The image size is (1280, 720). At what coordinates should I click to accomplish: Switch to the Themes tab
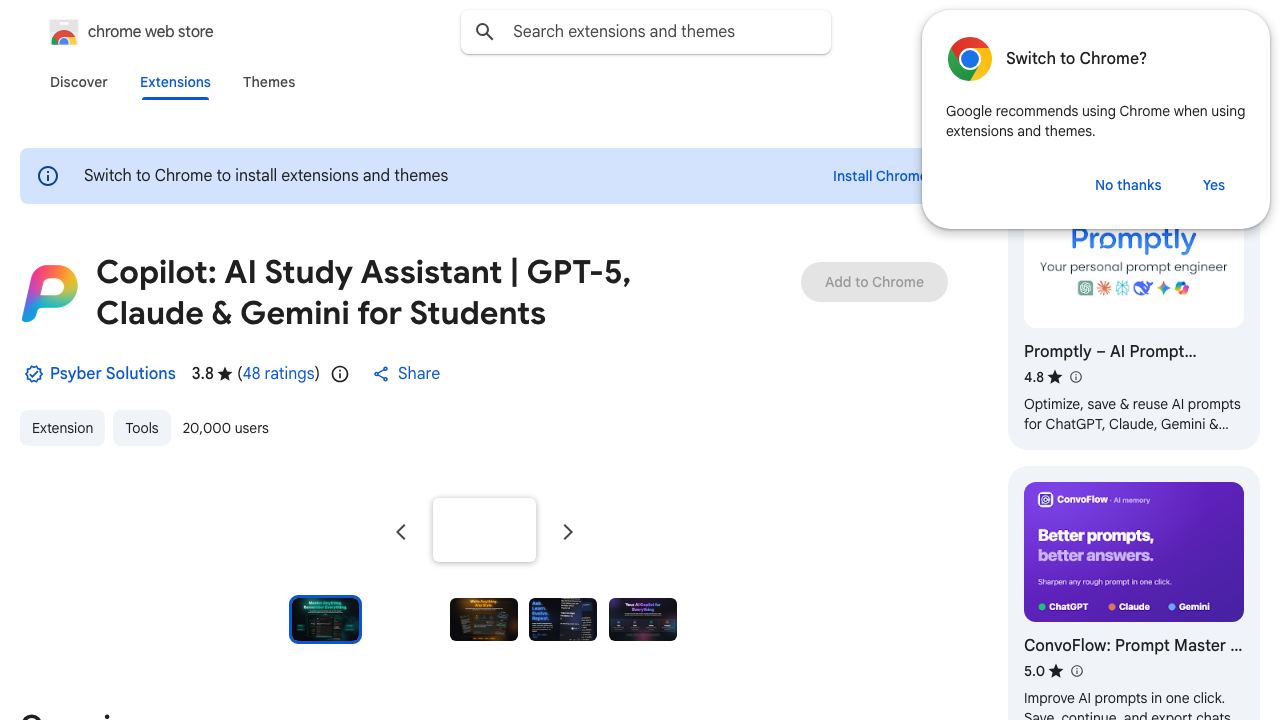pyautogui.click(x=269, y=82)
